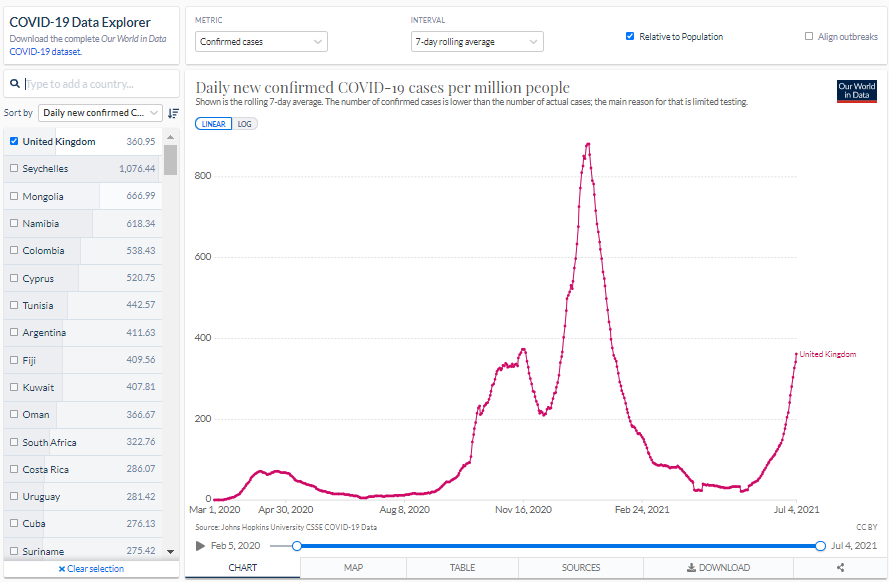This screenshot has height=582, width=889.
Task: Click the Jul 4, 2021 timeline end date
Action: 854,546
